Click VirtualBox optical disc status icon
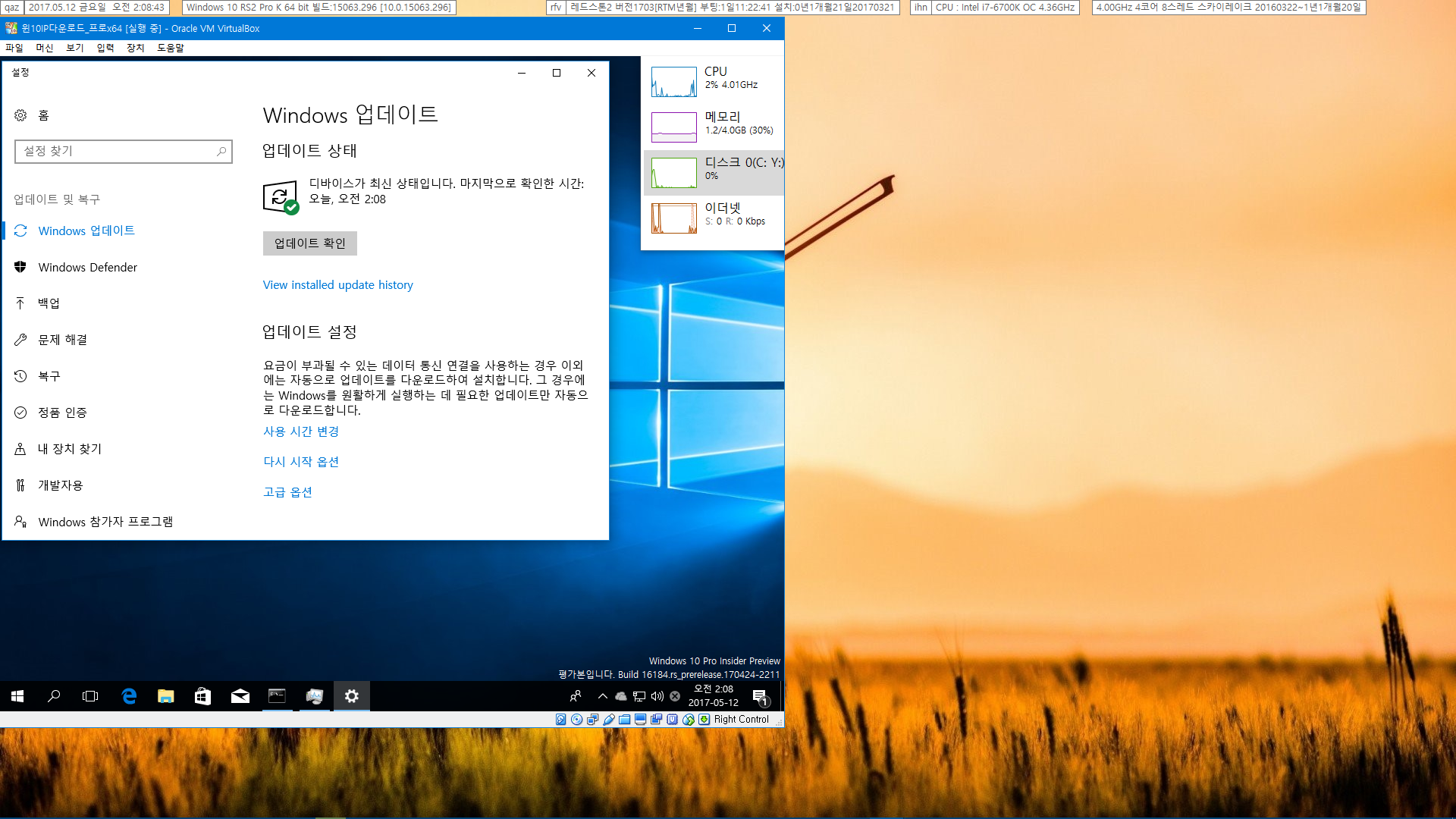 [577, 720]
